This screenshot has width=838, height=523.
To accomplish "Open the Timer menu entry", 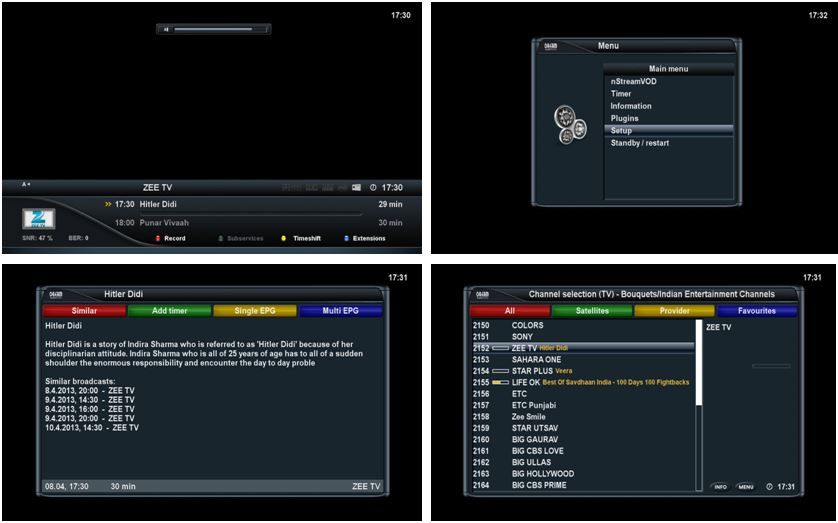I will pos(669,94).
